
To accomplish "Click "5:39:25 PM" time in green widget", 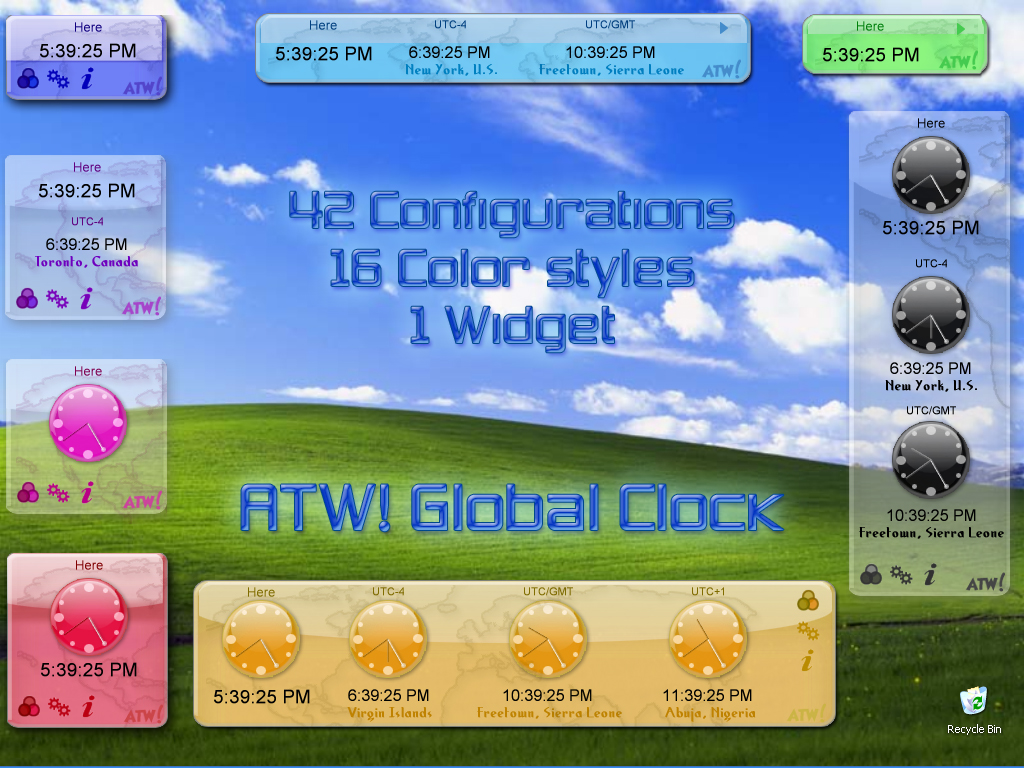I will pyautogui.click(x=871, y=55).
